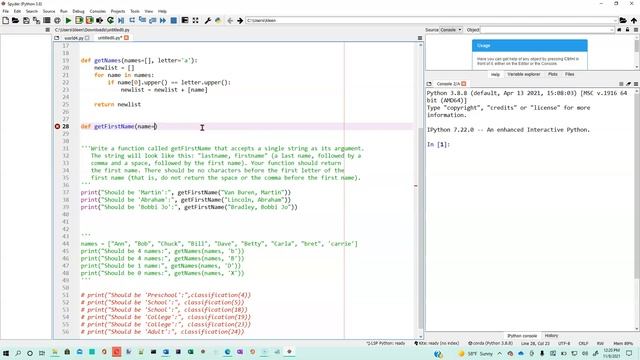640x360 pixels.
Task: Go back to previous cursor location
Action: tap(230, 20)
